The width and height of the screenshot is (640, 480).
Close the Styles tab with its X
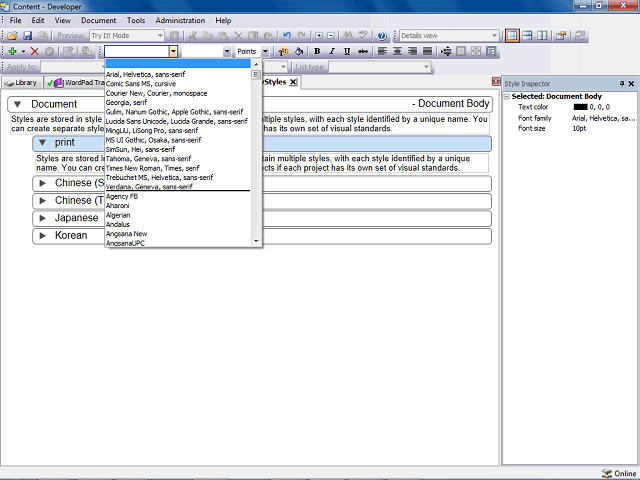tap(293, 82)
